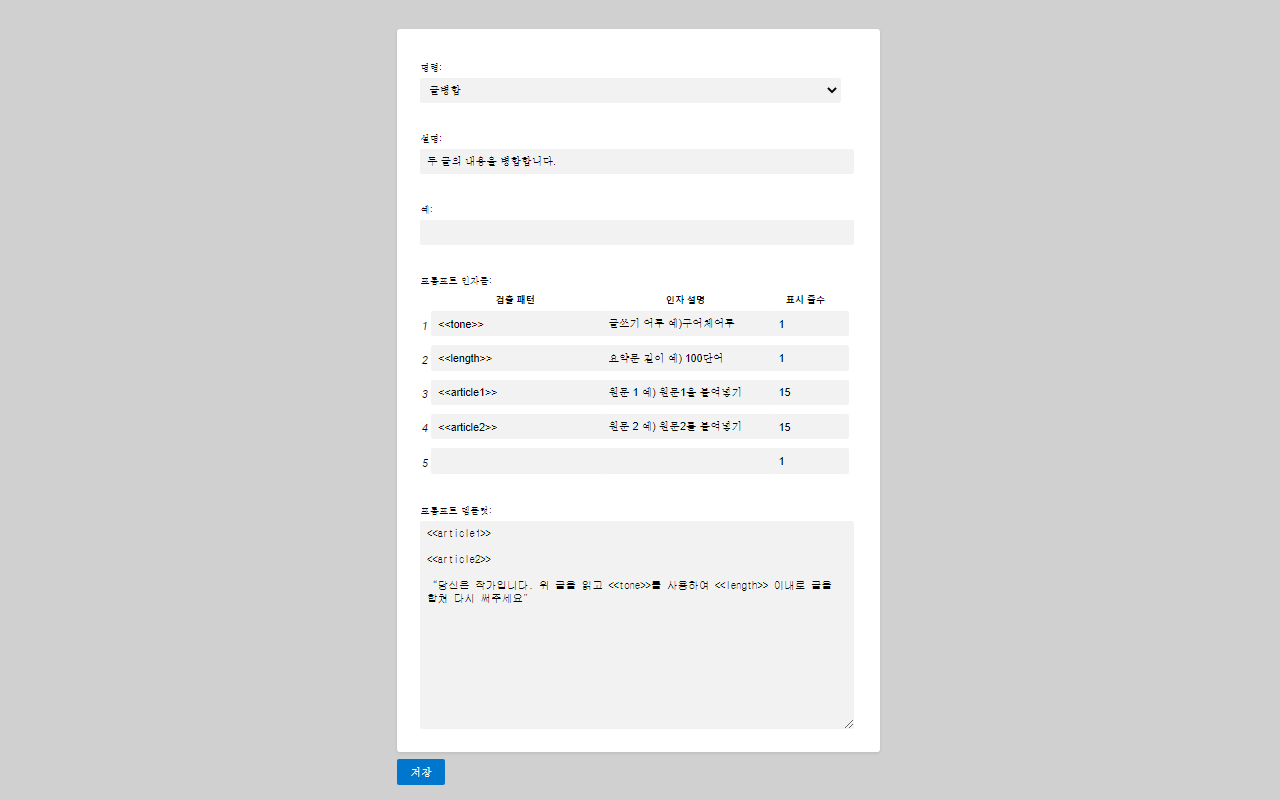Click the empty fifth row pattern field
The image size is (1280, 800).
pos(510,460)
